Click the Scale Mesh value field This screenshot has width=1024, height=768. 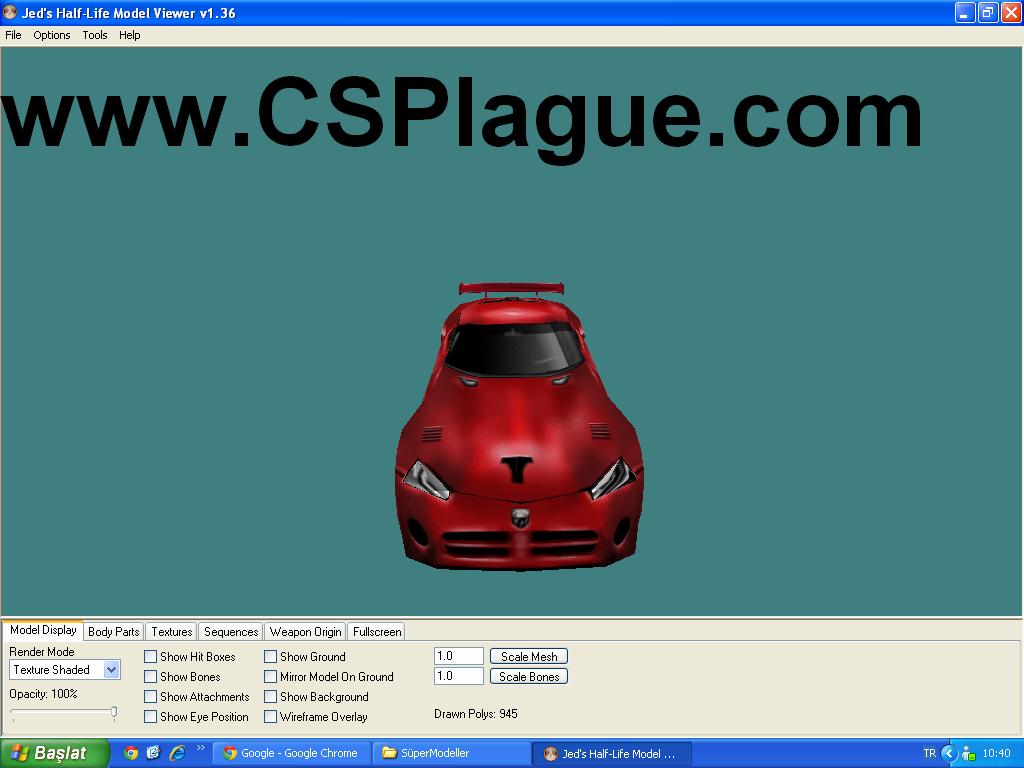[458, 657]
